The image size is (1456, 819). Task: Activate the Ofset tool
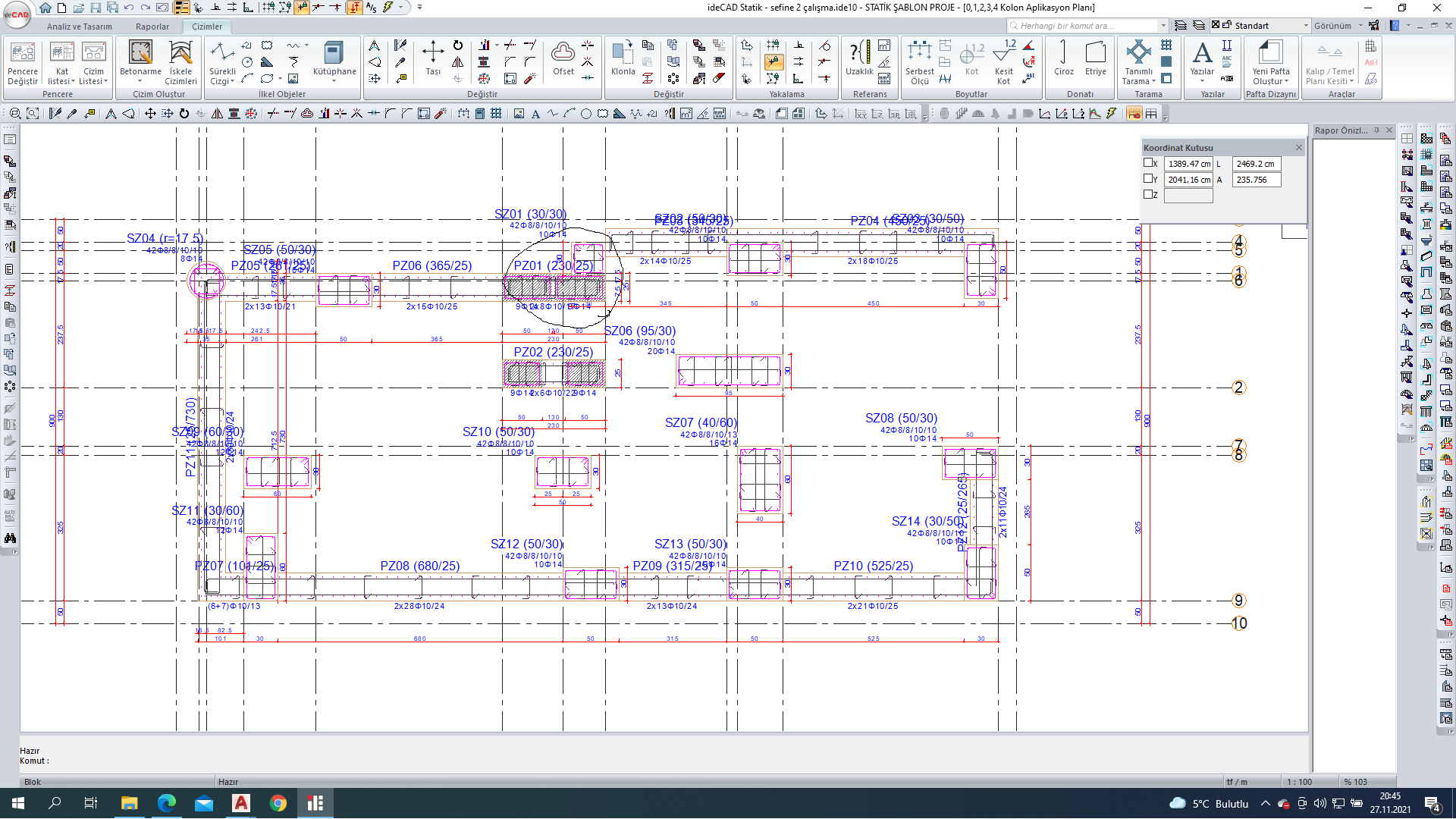click(x=563, y=59)
